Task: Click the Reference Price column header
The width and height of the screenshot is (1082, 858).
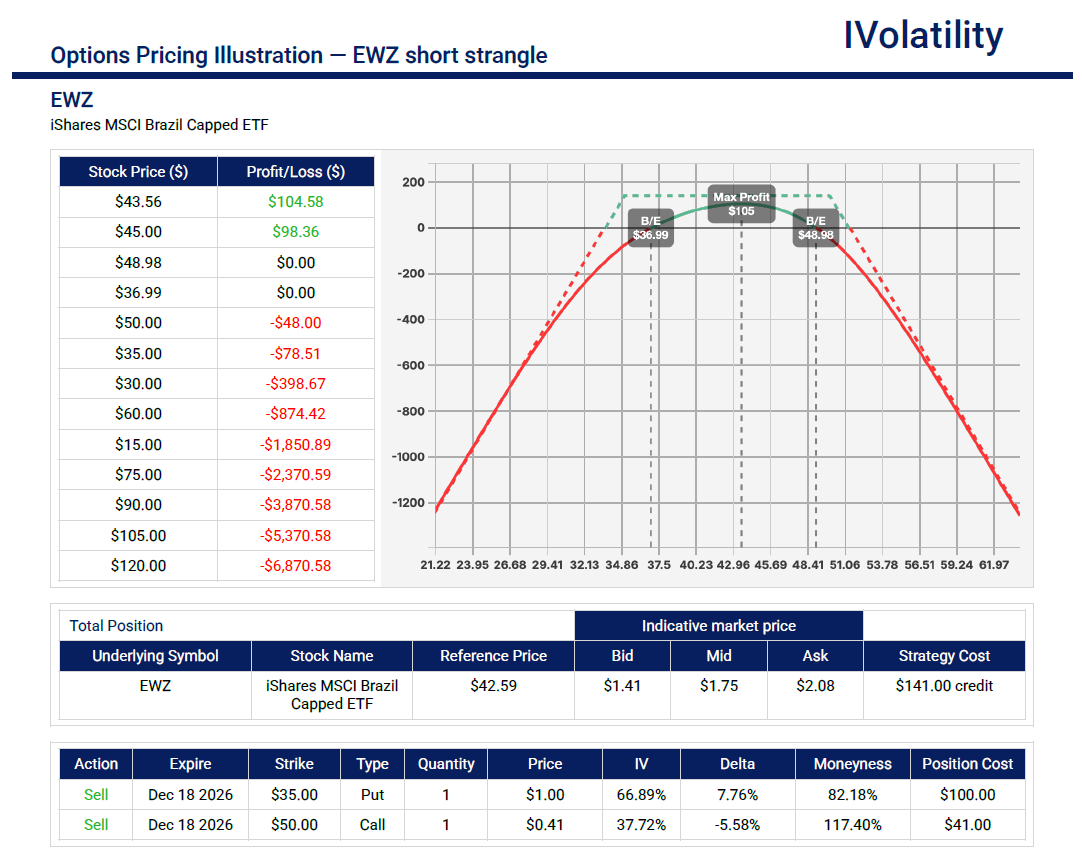Action: pos(493,656)
